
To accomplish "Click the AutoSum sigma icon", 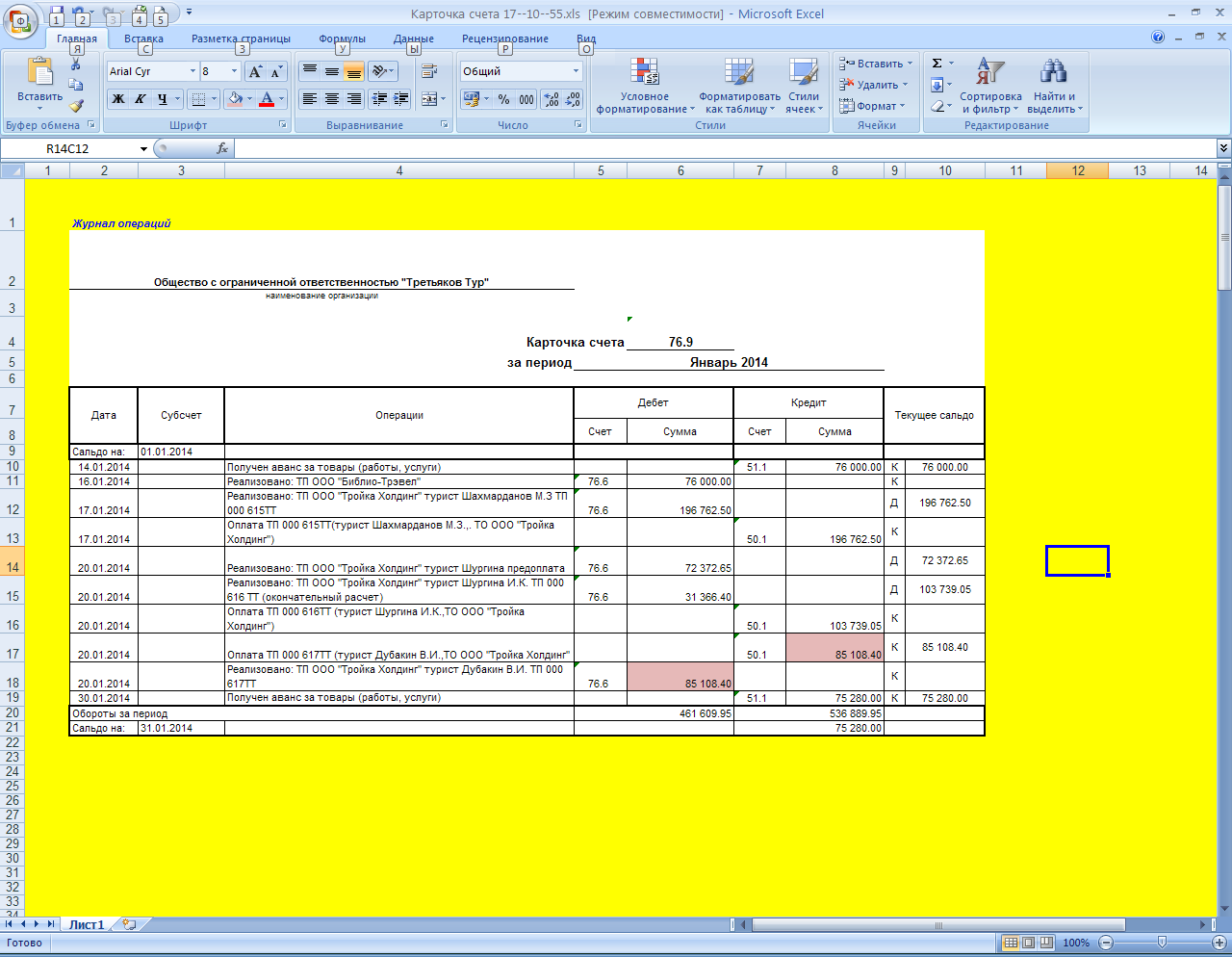I will 937,64.
